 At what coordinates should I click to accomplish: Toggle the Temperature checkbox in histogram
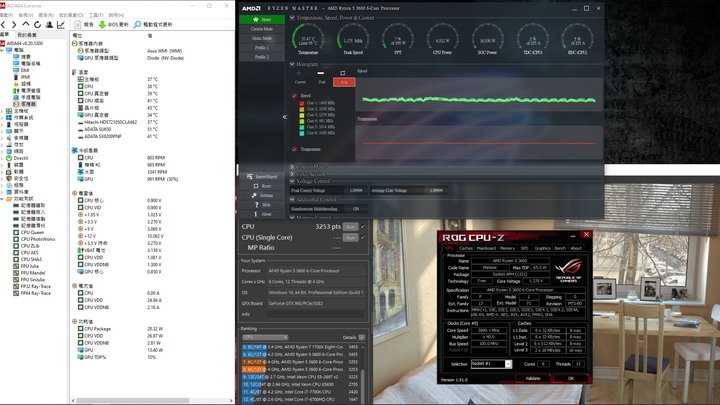294,149
